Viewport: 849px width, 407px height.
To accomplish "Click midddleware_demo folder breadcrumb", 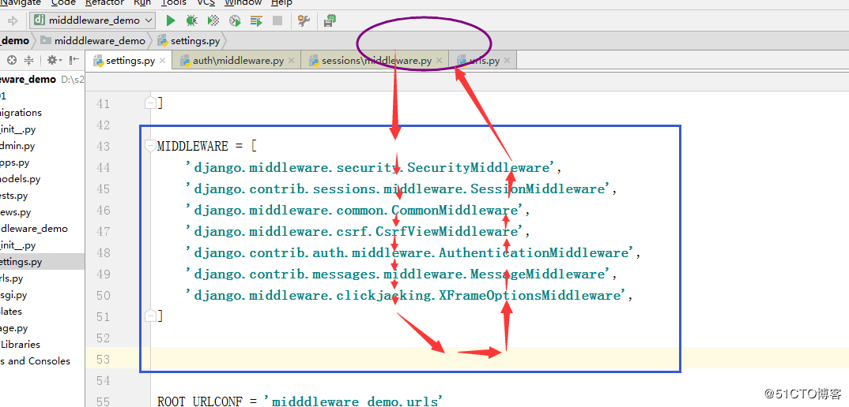I will [93, 41].
